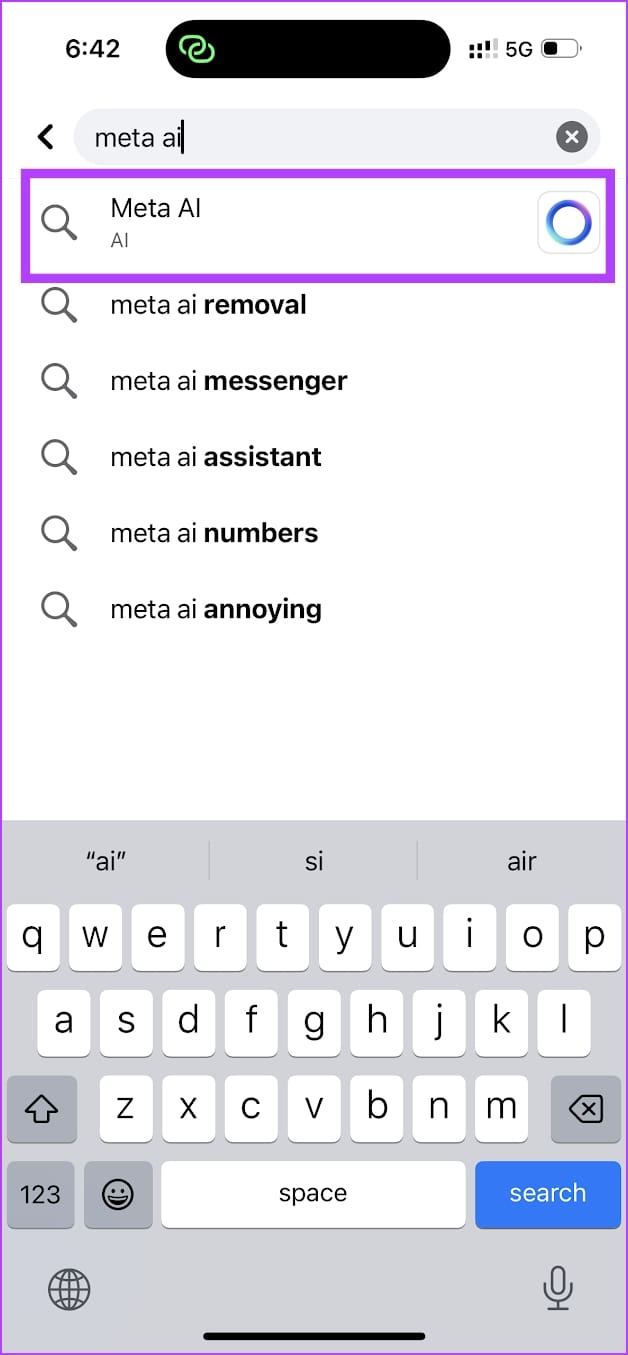The image size is (628, 1355).
Task: Clear the search field with the X button
Action: coord(571,137)
